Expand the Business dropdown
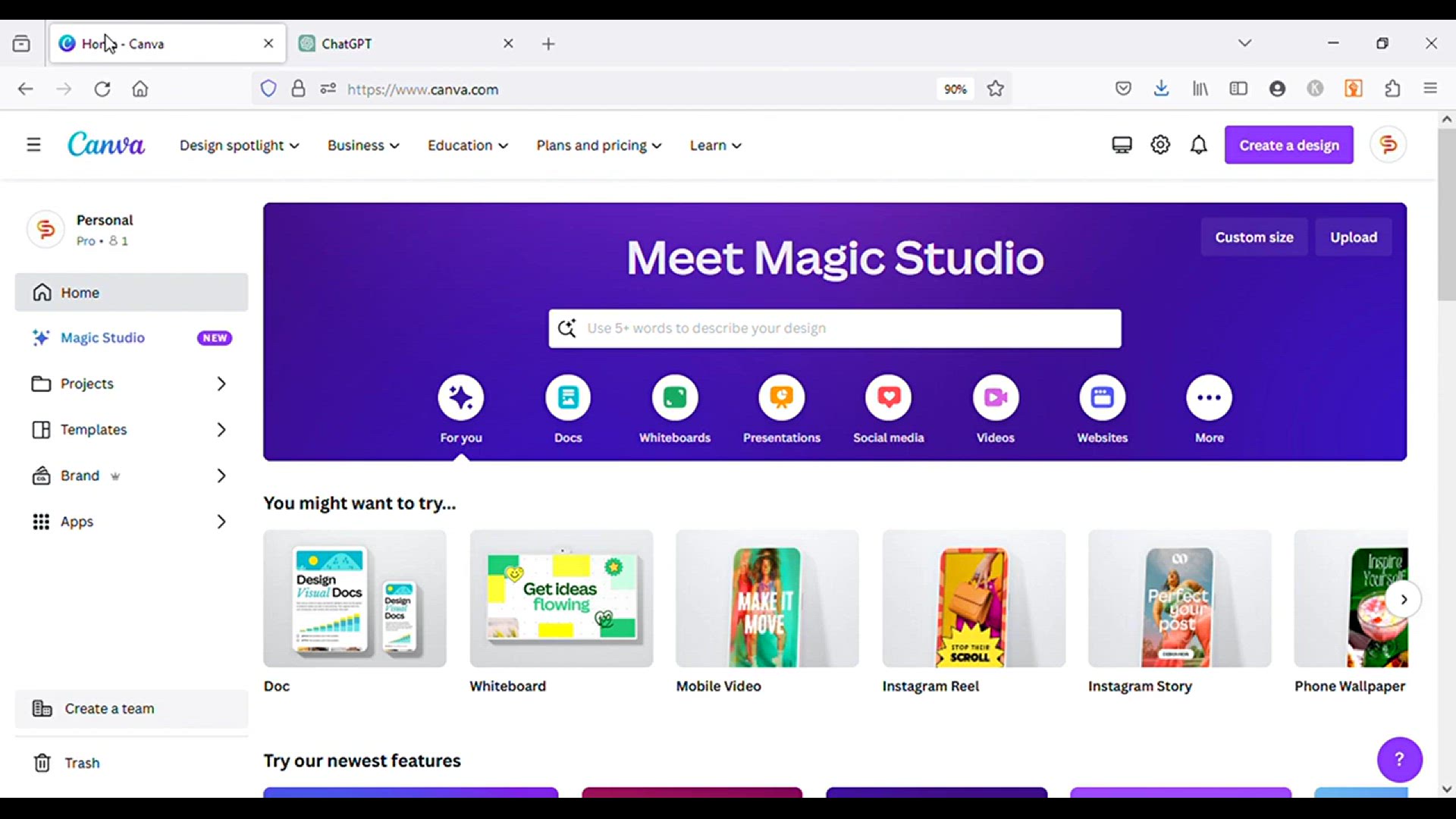Viewport: 1456px width, 819px height. 363,145
